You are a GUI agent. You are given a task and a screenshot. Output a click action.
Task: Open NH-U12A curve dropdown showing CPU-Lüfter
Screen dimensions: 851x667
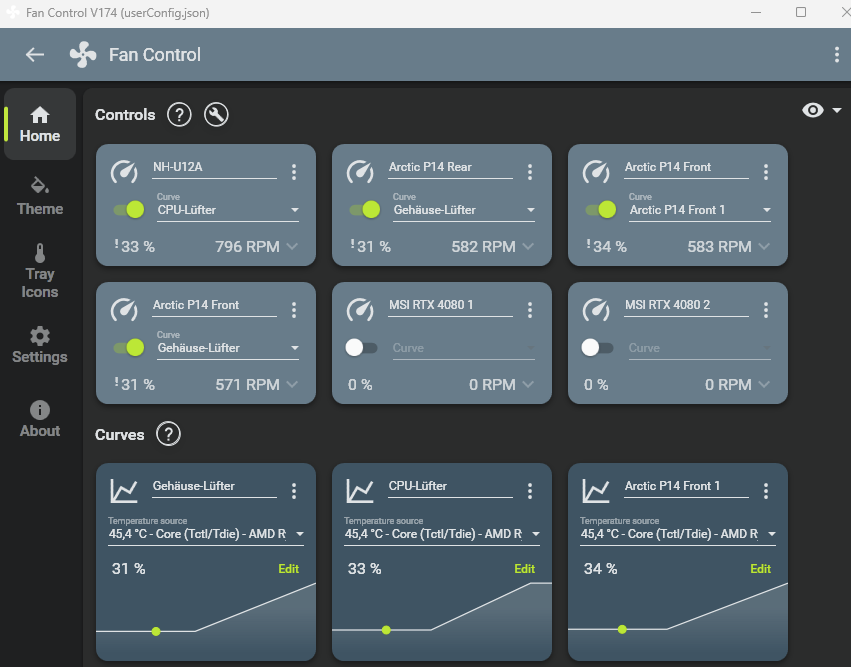[228, 210]
